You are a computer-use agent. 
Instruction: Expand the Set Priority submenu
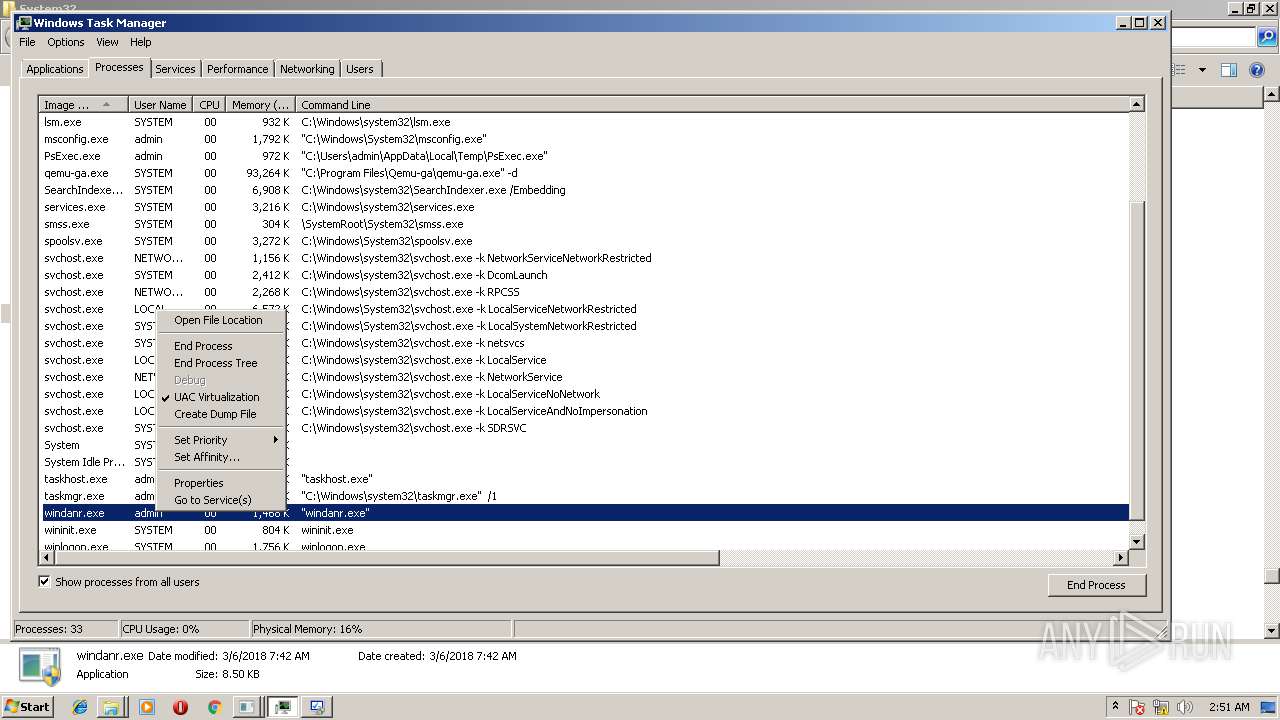pyautogui.click(x=221, y=440)
